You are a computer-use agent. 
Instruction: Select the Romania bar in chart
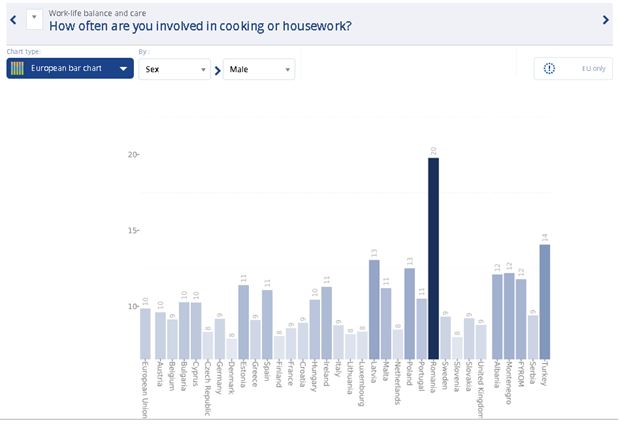tap(433, 258)
